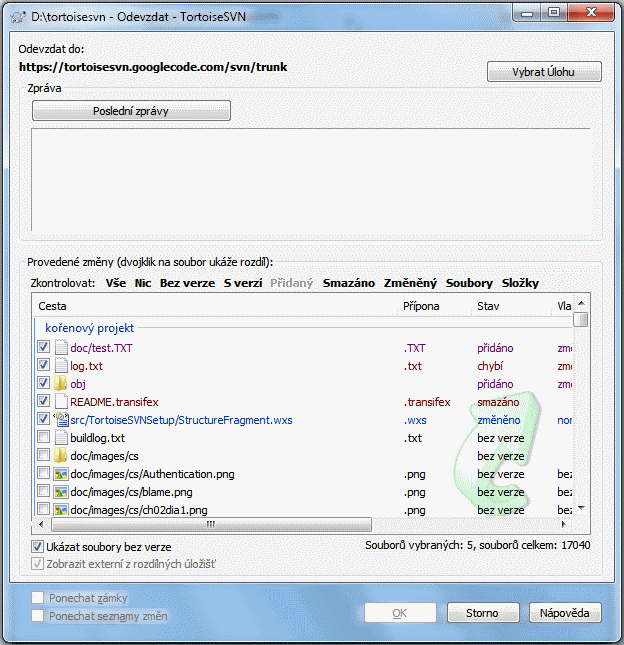
Task: Deselect all via 'Nic' link
Action: [143, 283]
